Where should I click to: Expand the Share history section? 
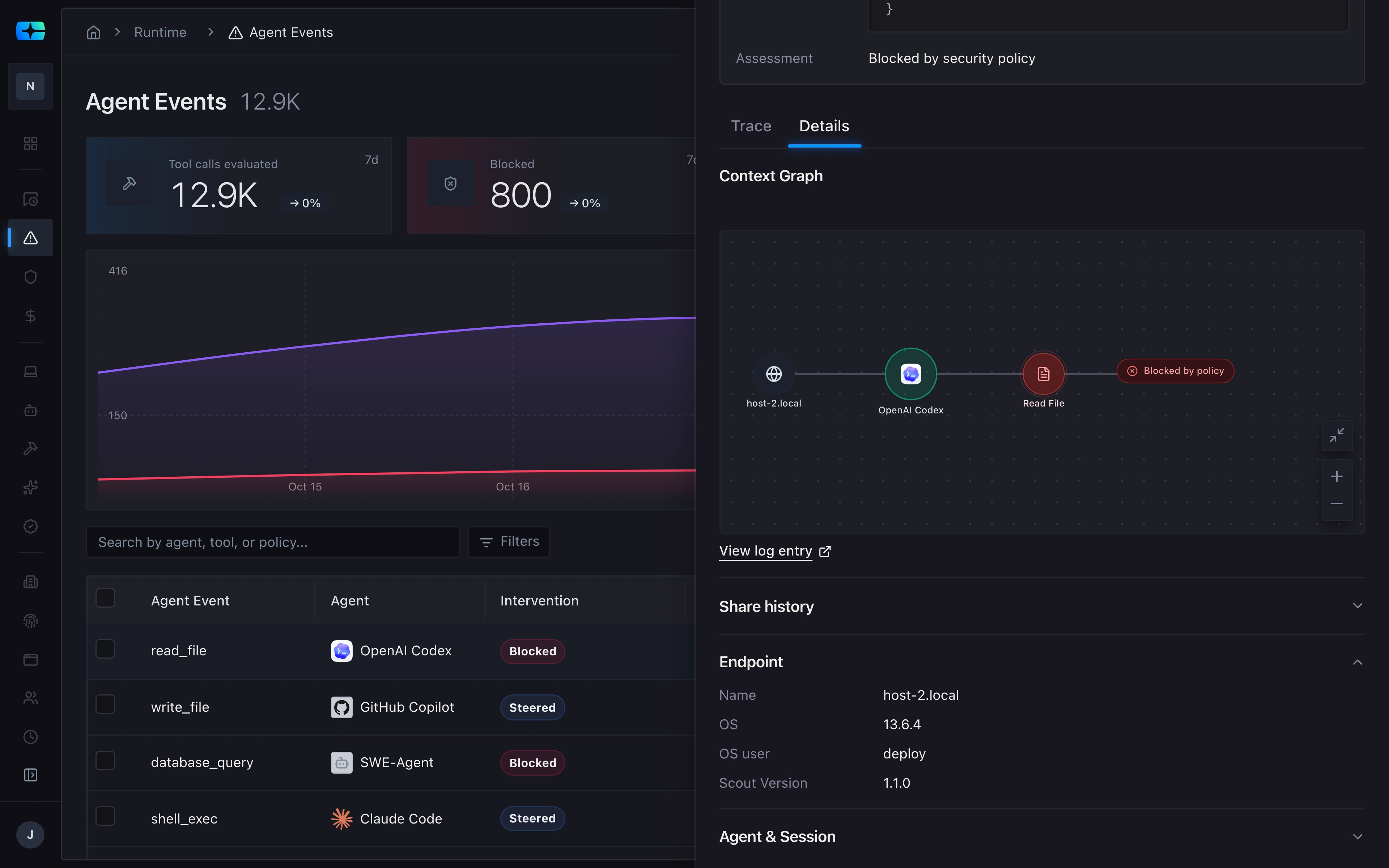point(1041,606)
